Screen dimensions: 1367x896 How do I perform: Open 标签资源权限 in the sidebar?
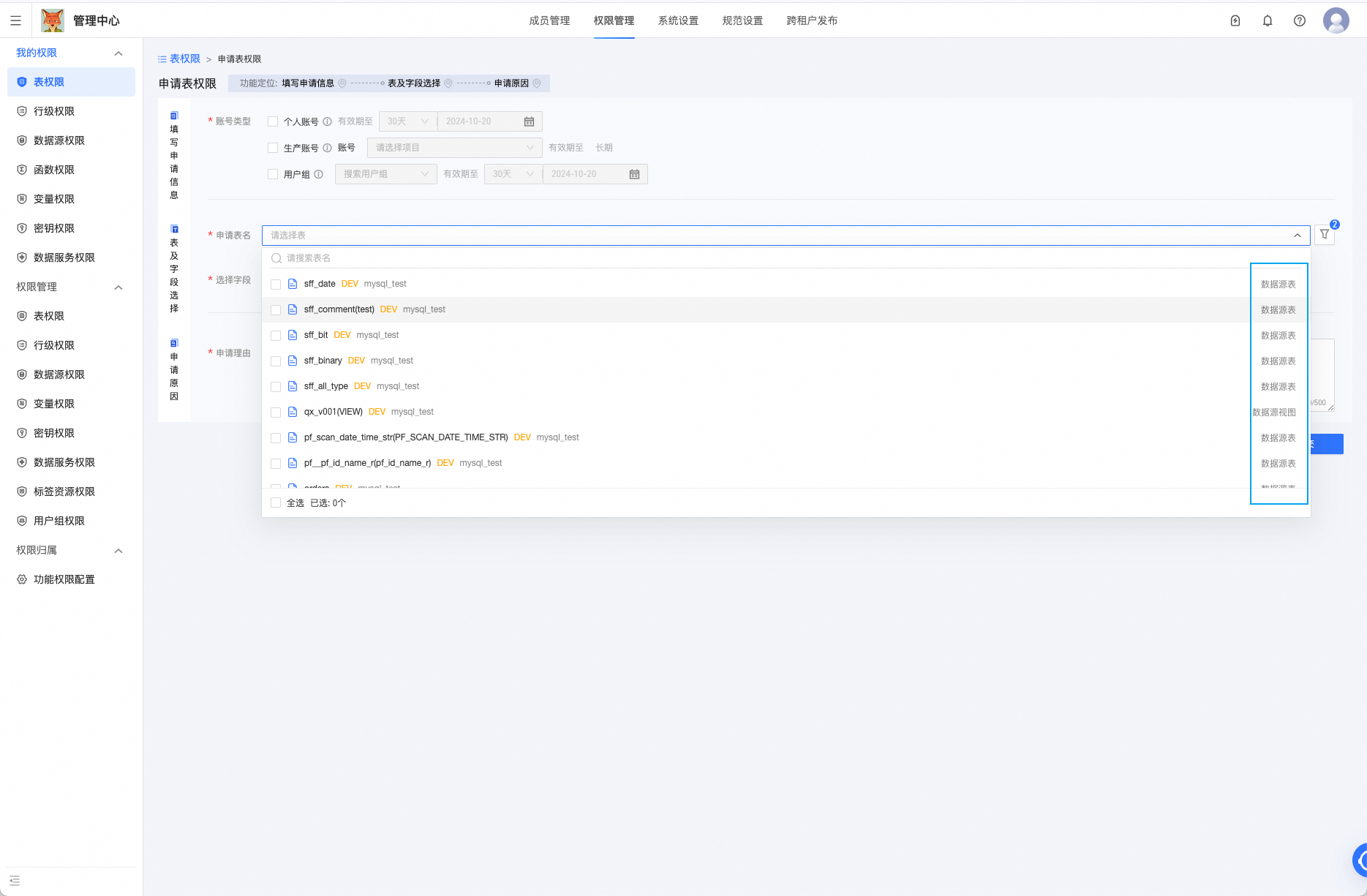pyautogui.click(x=64, y=491)
